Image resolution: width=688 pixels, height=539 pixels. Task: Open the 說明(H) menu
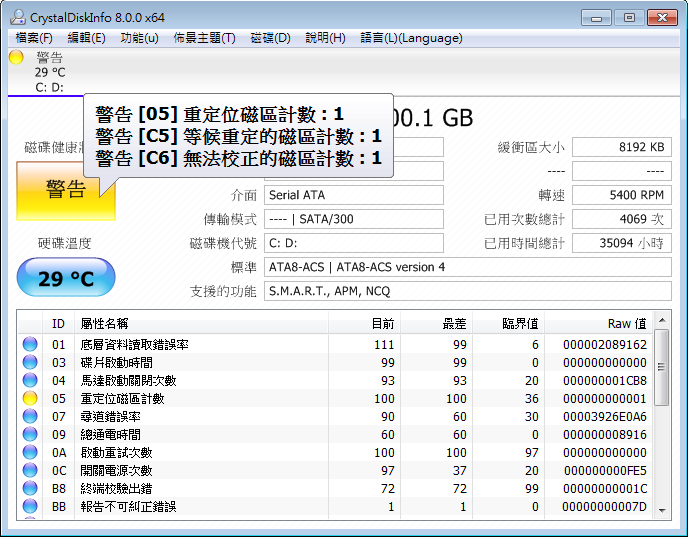point(325,38)
